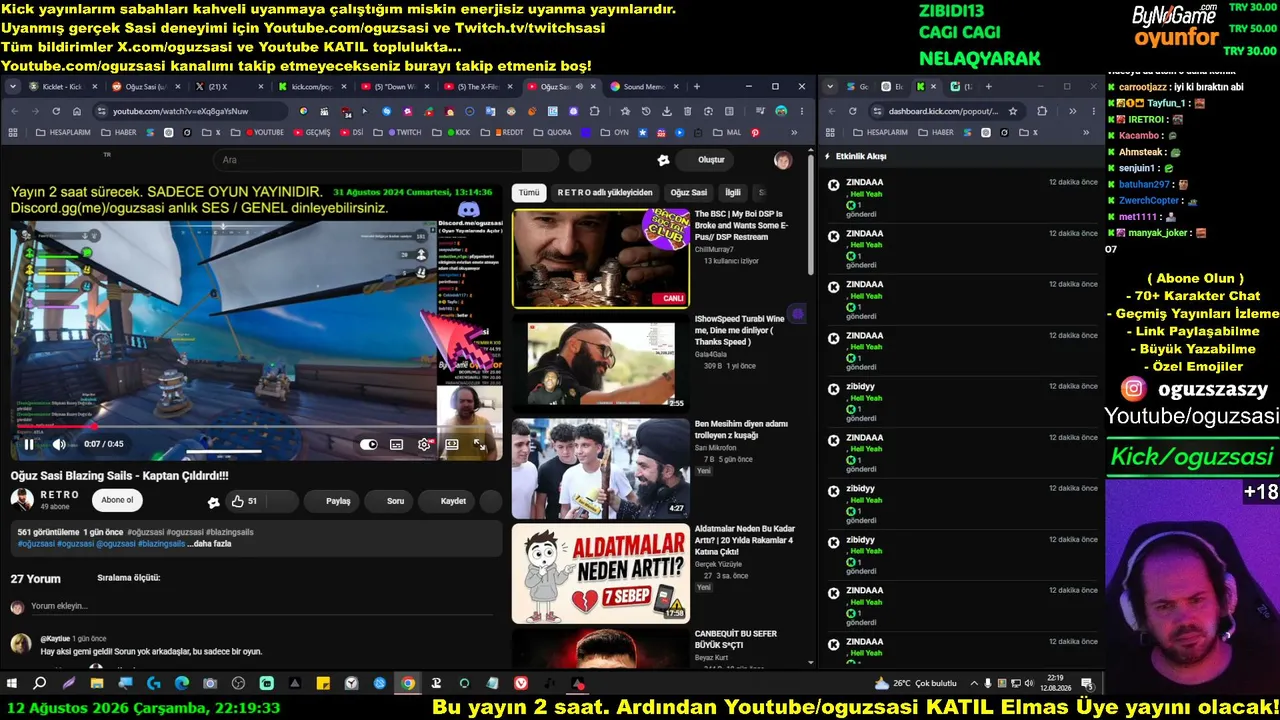Open the weather widget showing 26°C
1280x720 pixels.
point(915,683)
